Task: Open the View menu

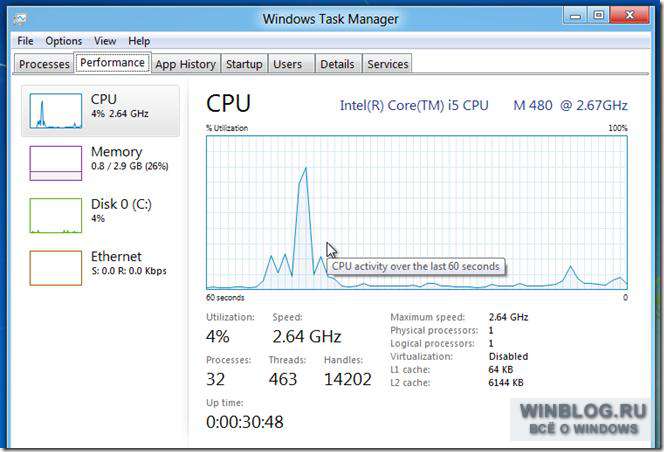Action: coord(105,41)
